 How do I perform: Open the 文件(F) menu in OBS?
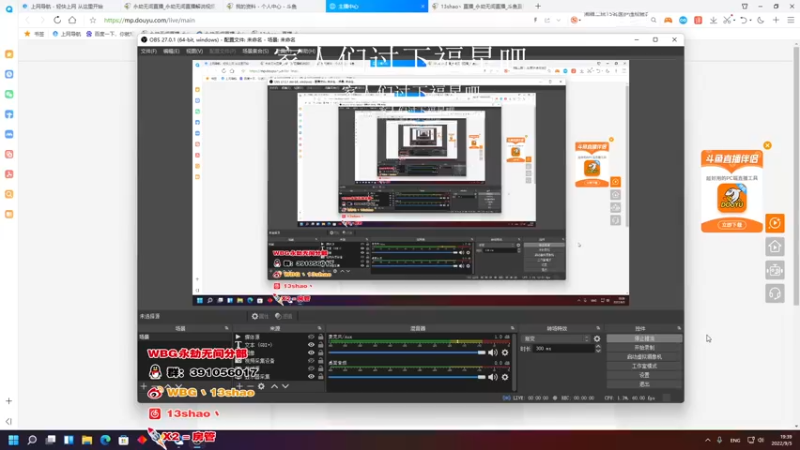coord(148,51)
